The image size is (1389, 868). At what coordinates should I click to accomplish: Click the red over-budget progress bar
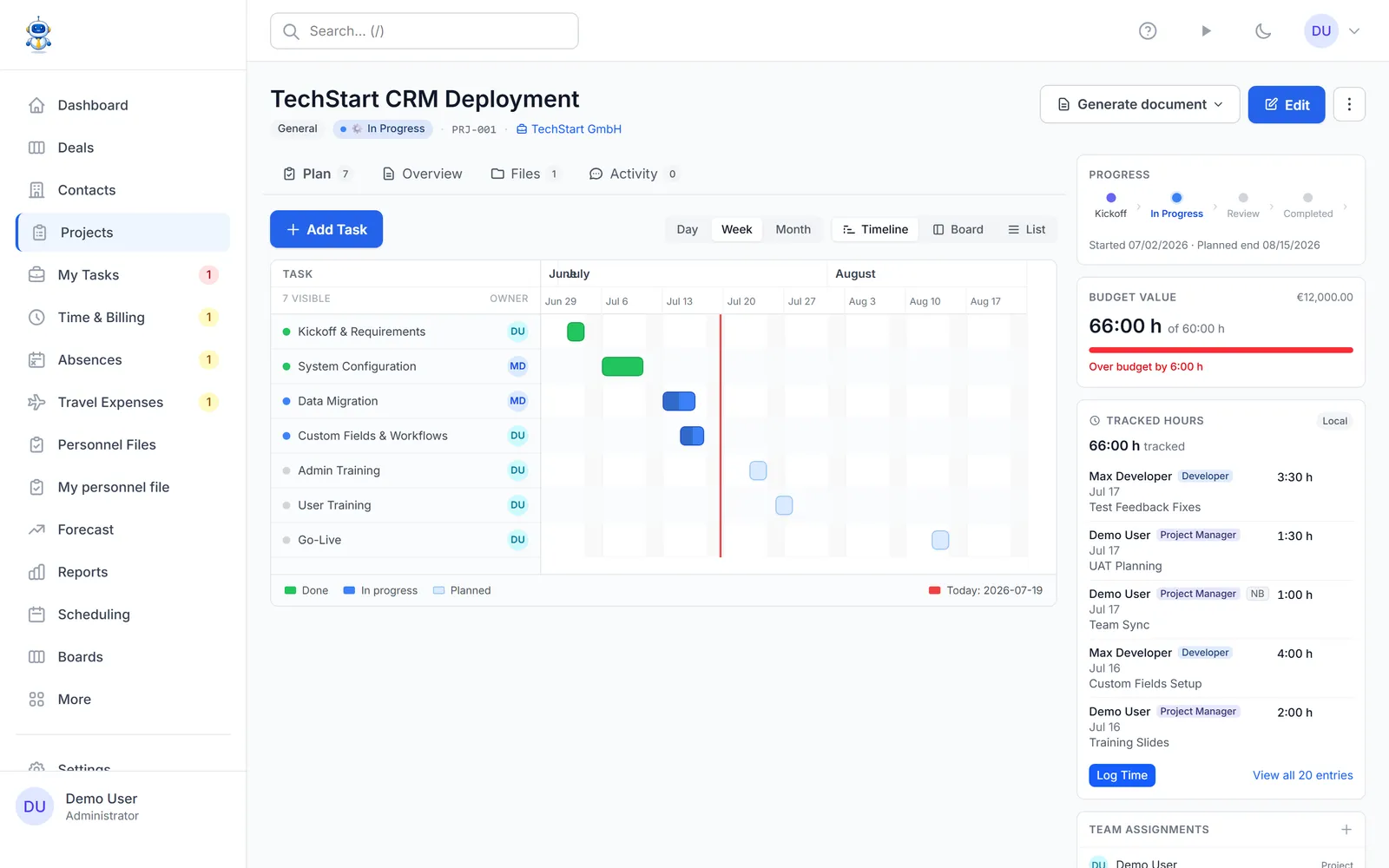[x=1221, y=350]
